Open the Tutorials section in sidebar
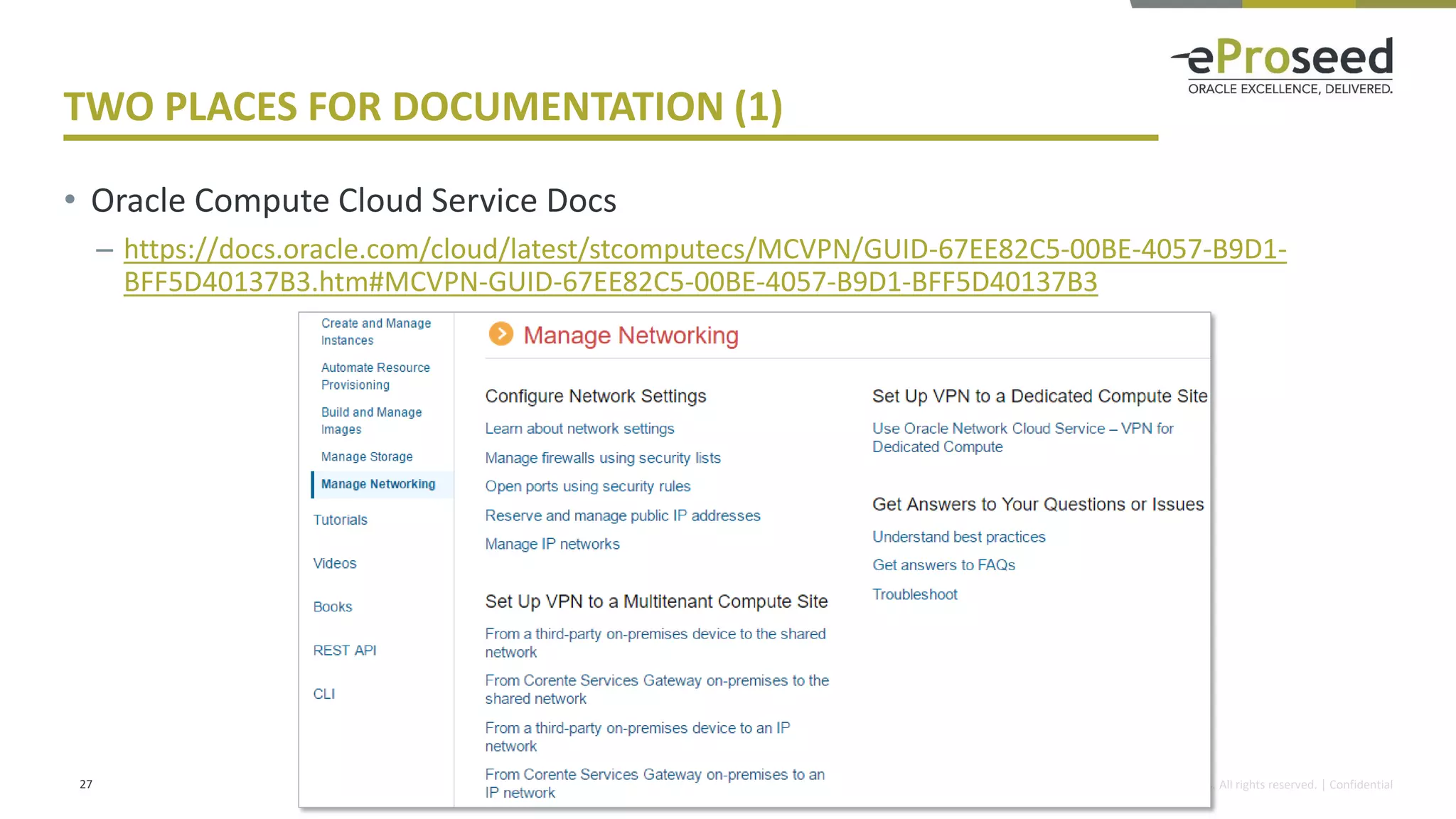This screenshot has width=1456, height=819. coord(340,520)
